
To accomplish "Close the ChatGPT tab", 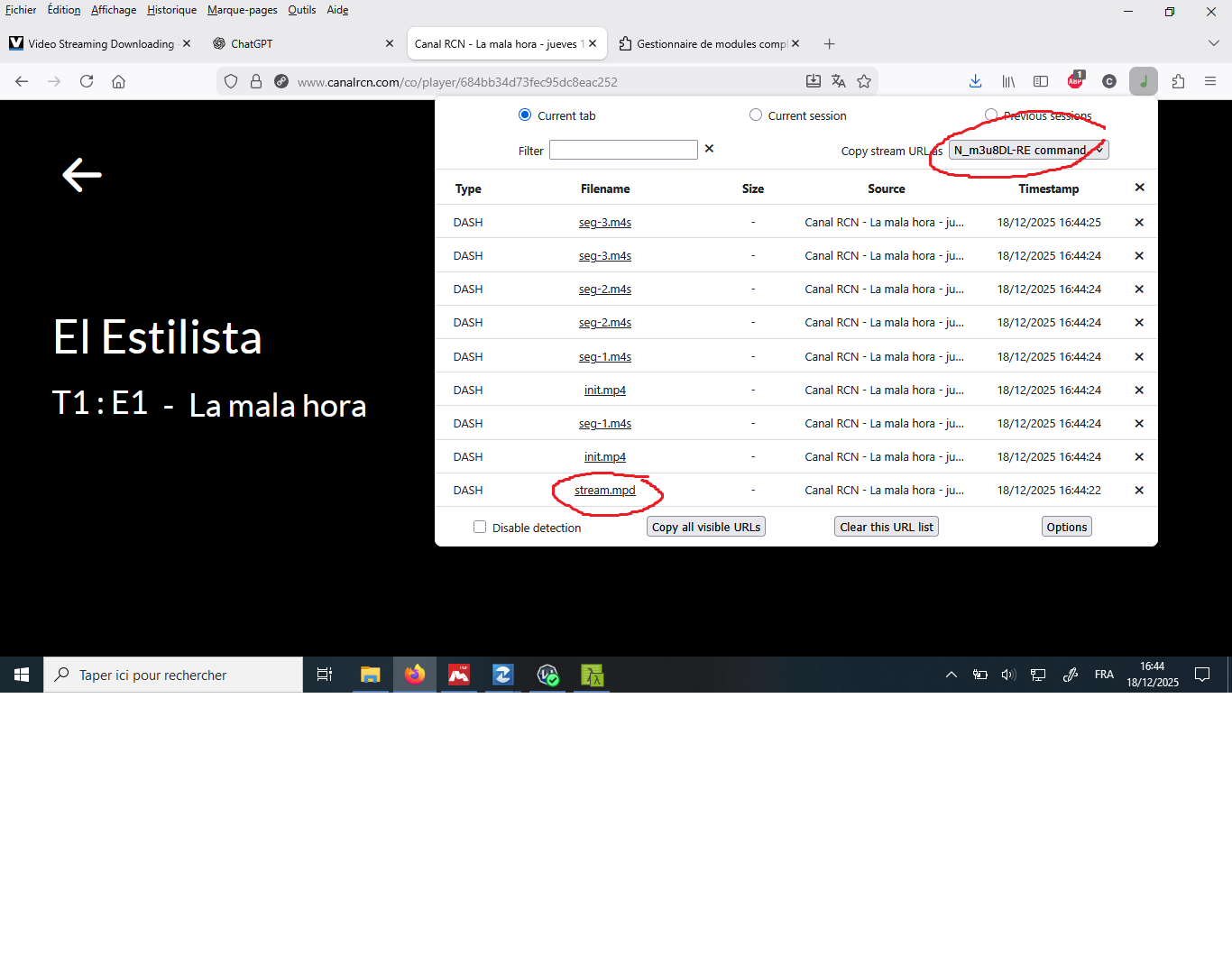I will coord(390,43).
